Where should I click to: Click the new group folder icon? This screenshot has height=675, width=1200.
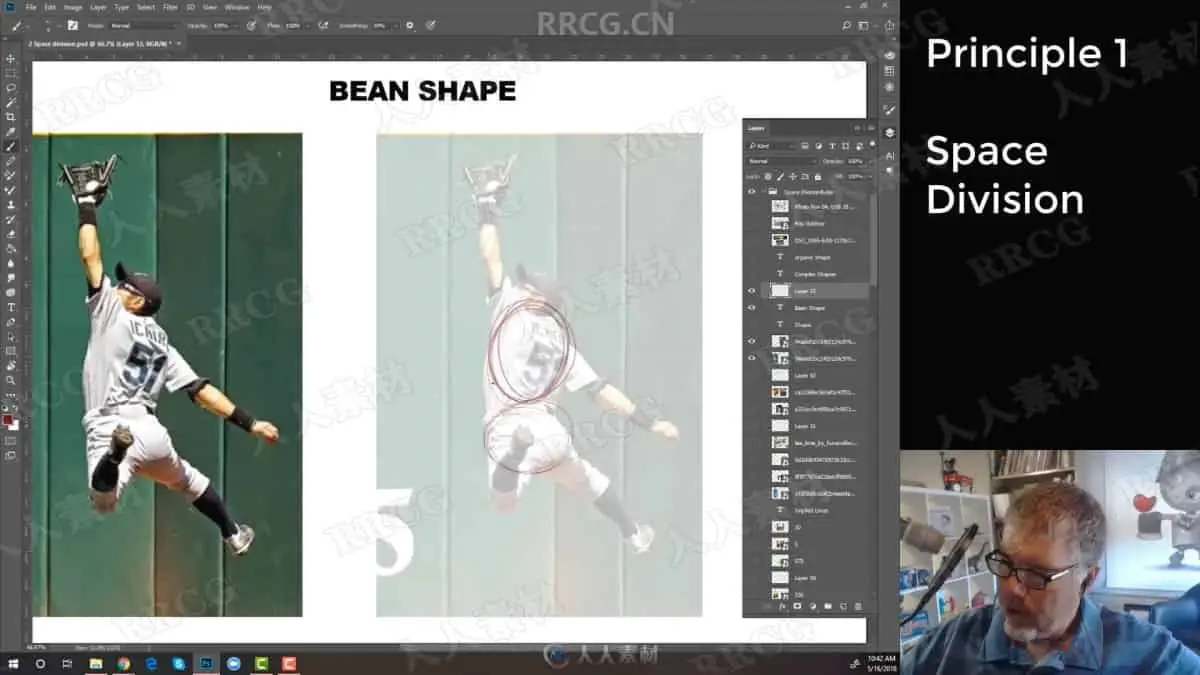(x=828, y=606)
